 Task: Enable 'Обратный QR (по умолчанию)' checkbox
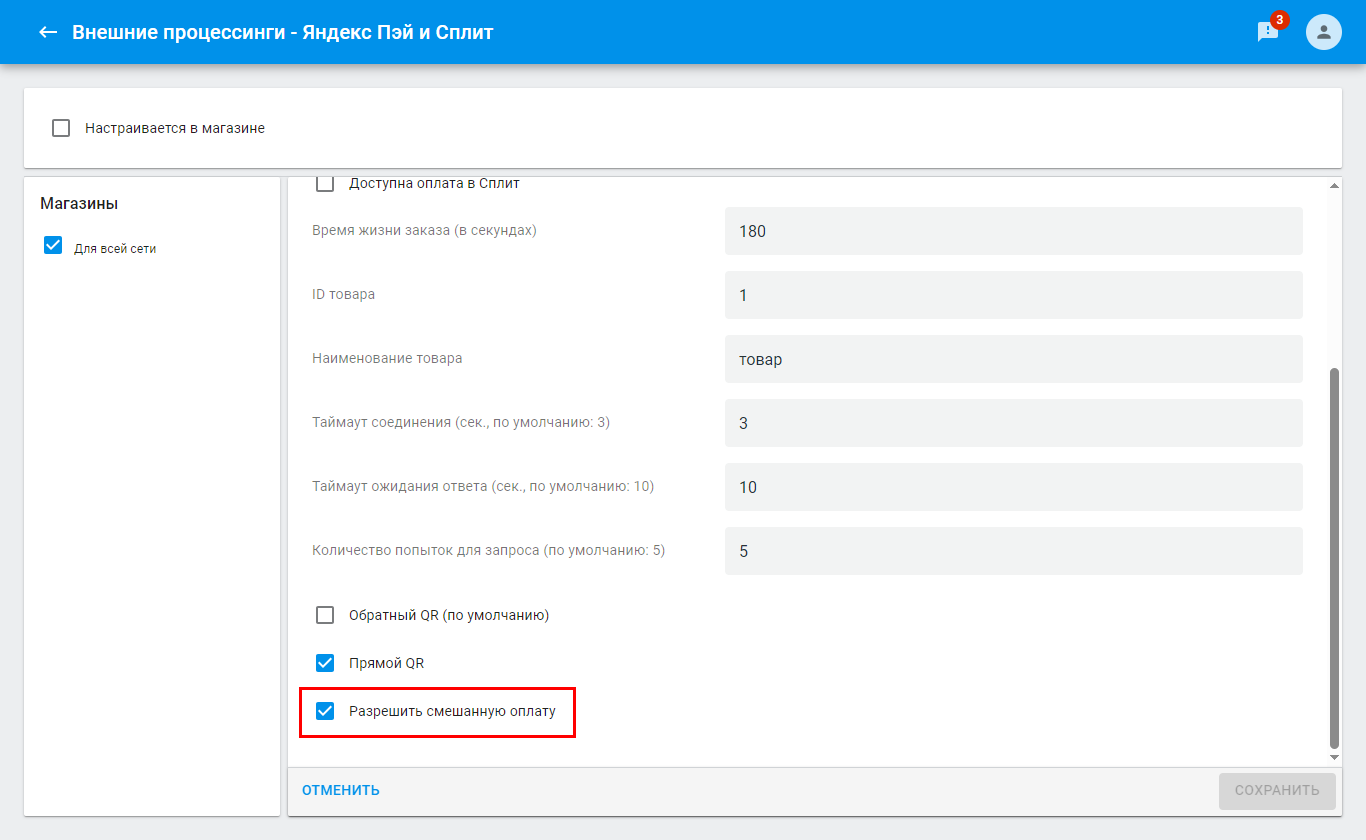[x=325, y=615]
